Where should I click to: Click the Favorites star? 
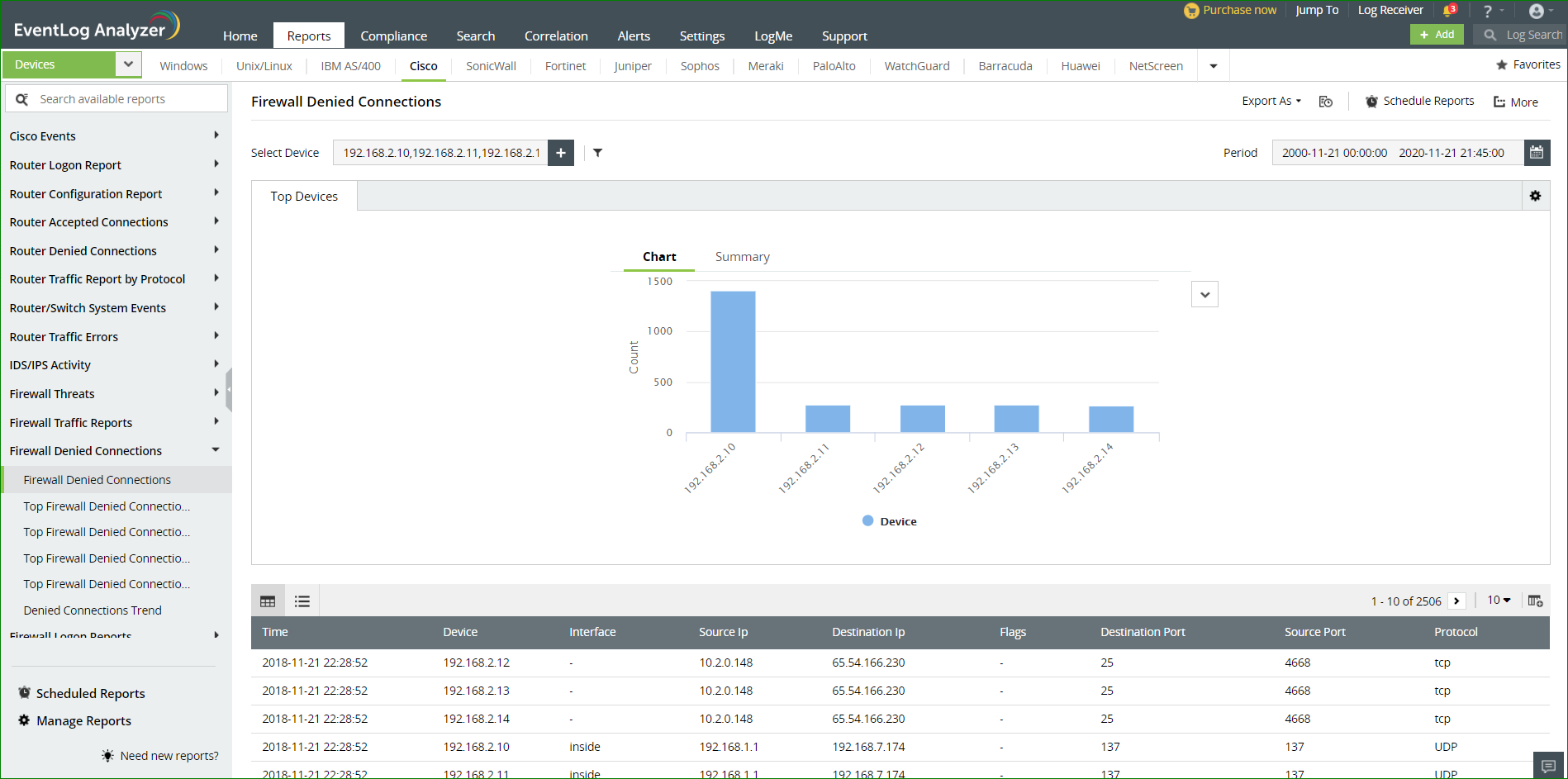(1502, 64)
